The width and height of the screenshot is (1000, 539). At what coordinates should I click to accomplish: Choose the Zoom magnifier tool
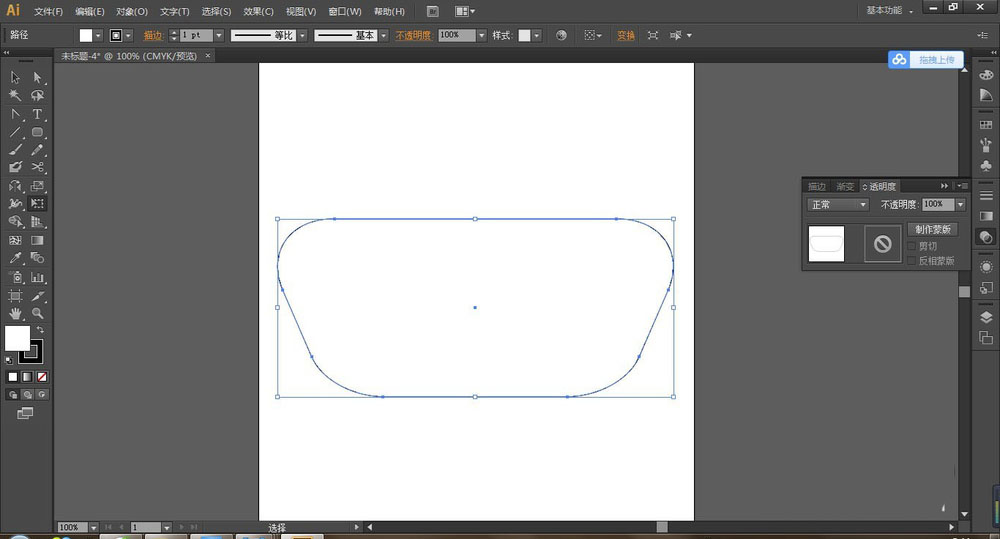(37, 314)
